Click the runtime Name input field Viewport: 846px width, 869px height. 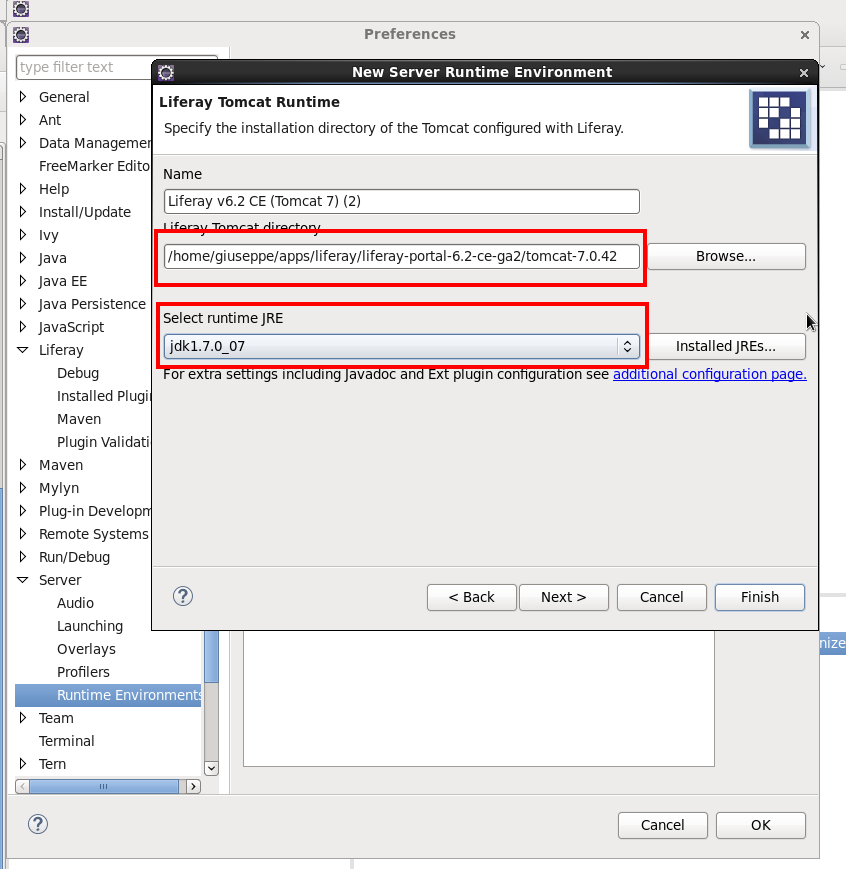click(401, 201)
